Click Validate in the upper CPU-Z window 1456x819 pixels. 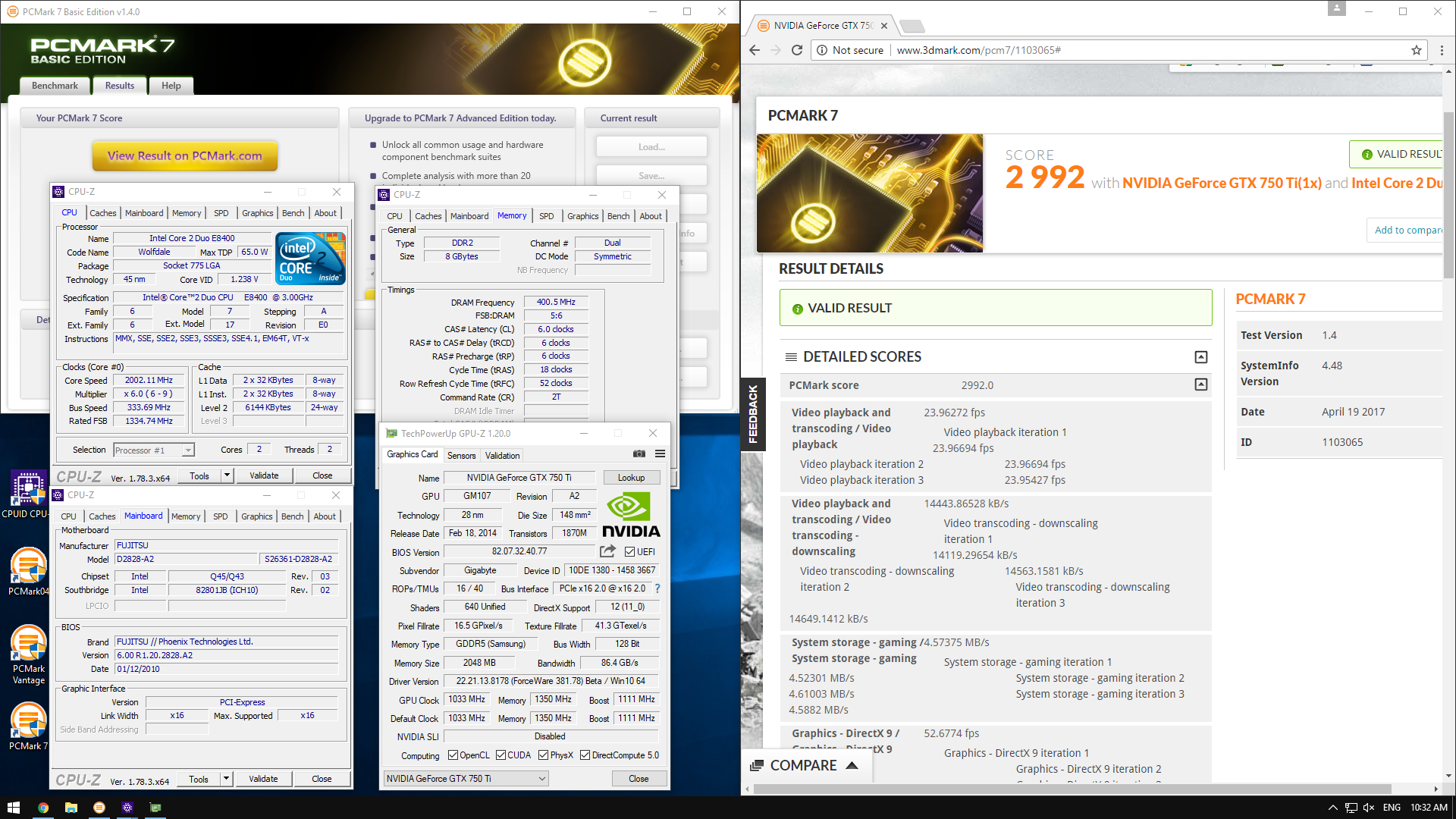tap(264, 475)
